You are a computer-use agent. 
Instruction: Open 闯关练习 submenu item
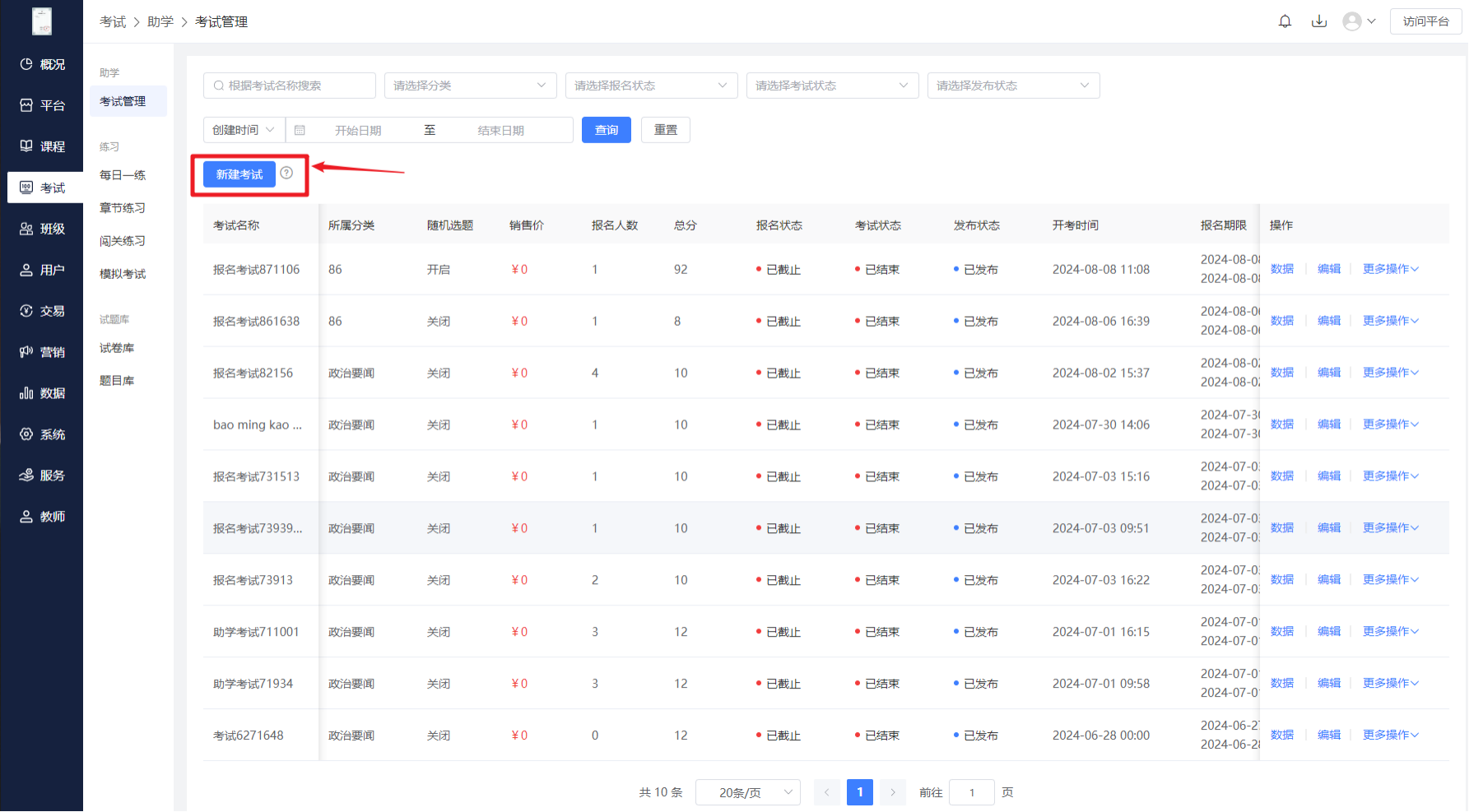click(x=123, y=241)
